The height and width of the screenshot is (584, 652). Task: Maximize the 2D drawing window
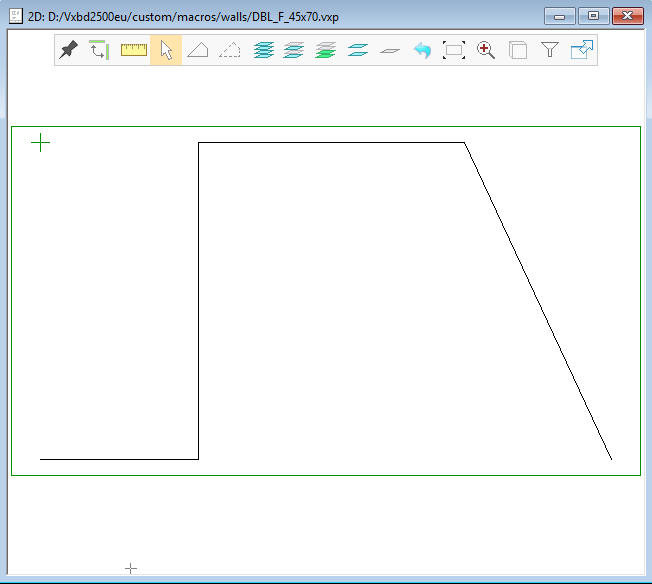(594, 16)
